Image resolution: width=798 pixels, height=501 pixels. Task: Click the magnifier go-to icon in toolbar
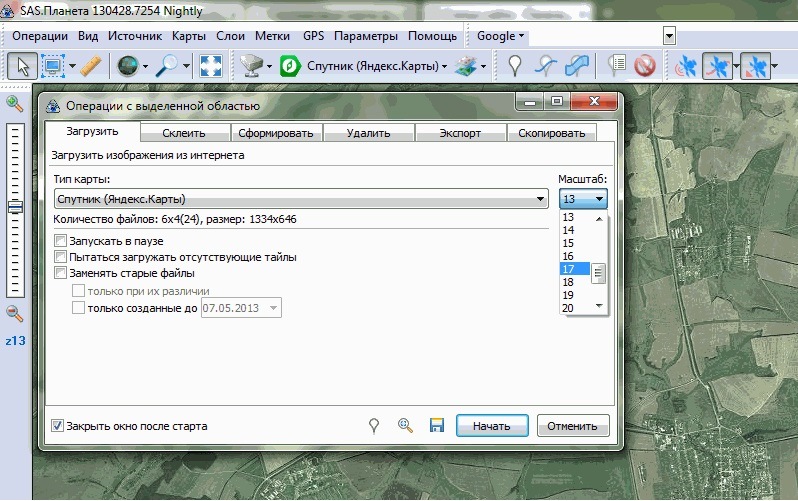[167, 66]
